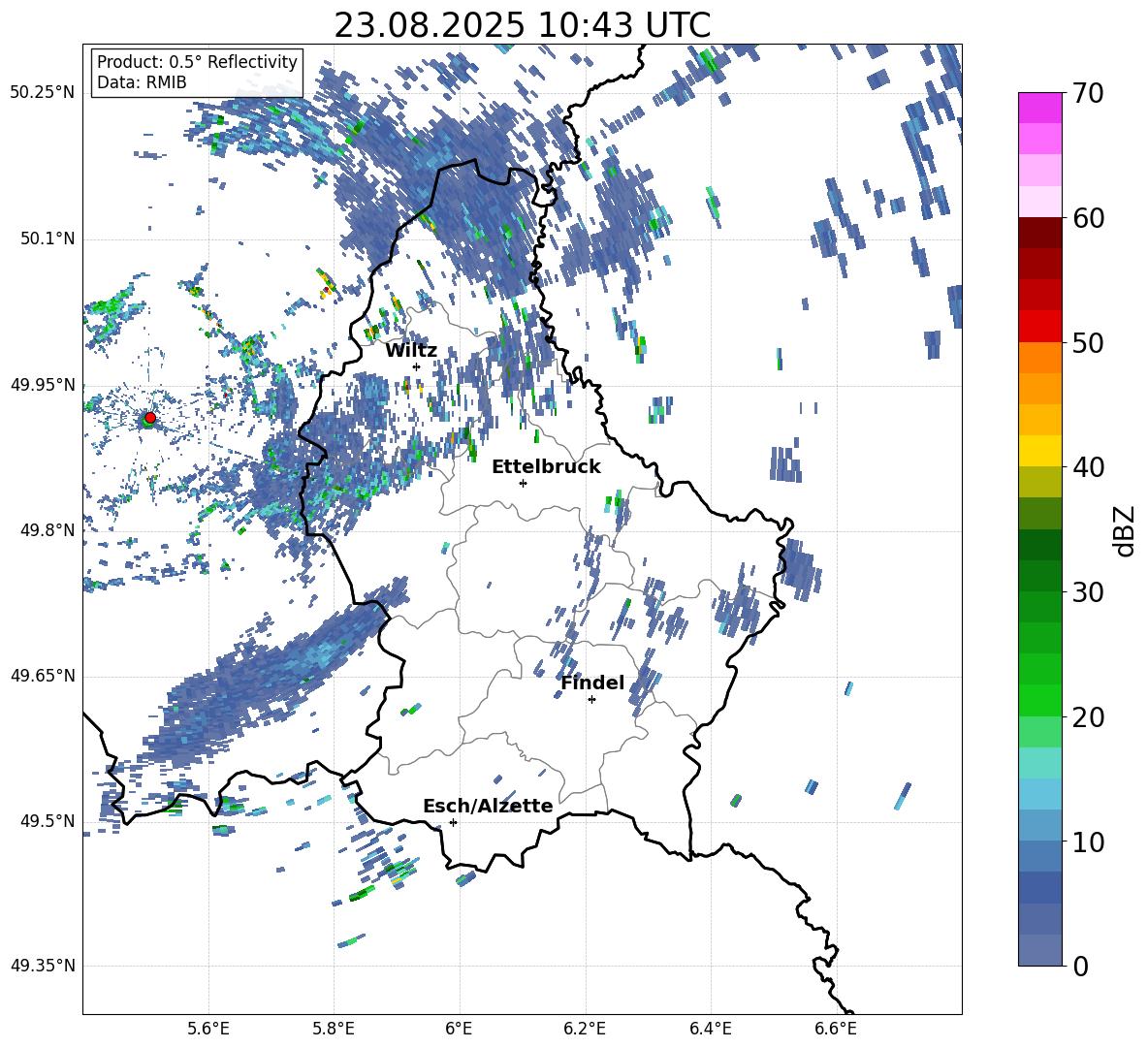
Task: Click the Wiltz city label
Action: click(411, 351)
